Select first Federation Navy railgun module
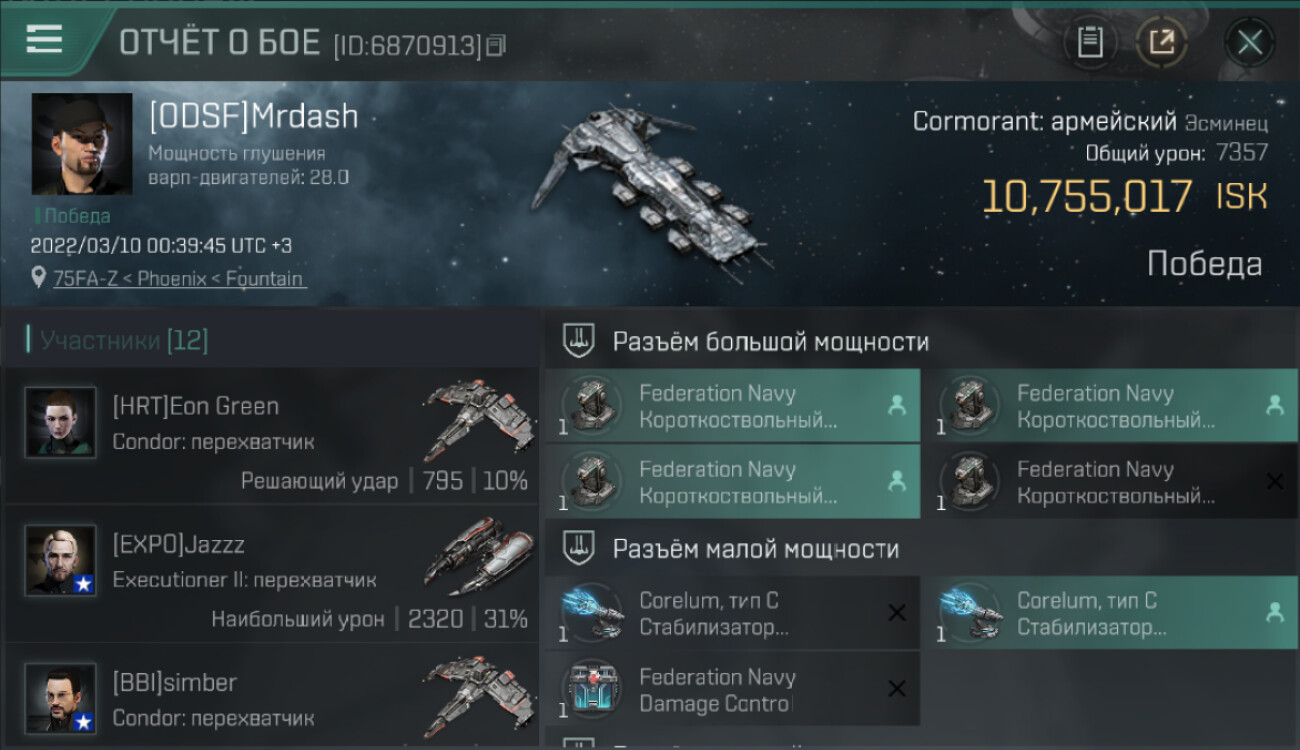Image resolution: width=1300 pixels, height=750 pixels. click(x=732, y=405)
